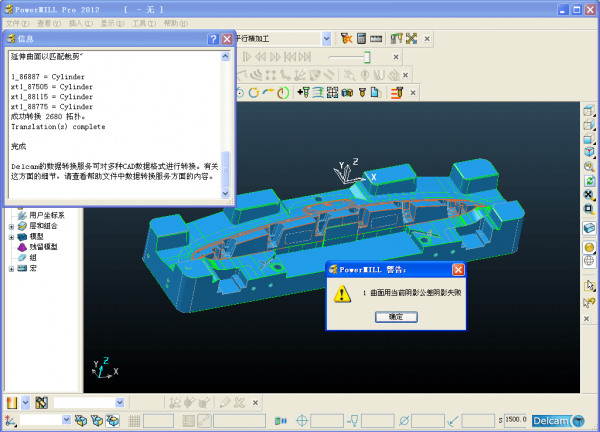The image size is (600, 432).
Task: Expand the 模型 tree node
Action: [x=11, y=237]
